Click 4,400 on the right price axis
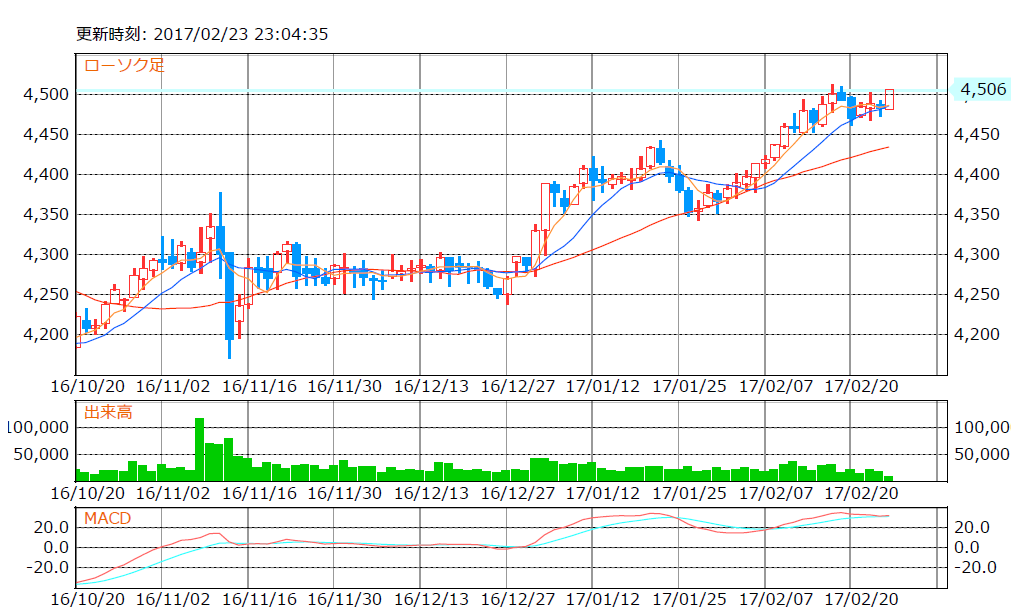Screen dimensions: 1011x611 pyautogui.click(x=976, y=175)
